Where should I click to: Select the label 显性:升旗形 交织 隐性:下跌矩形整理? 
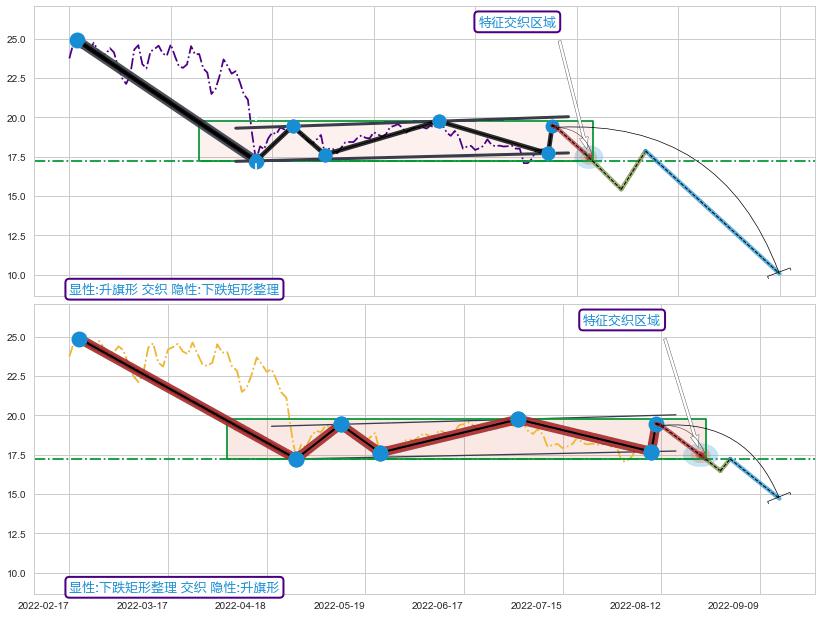[175, 290]
